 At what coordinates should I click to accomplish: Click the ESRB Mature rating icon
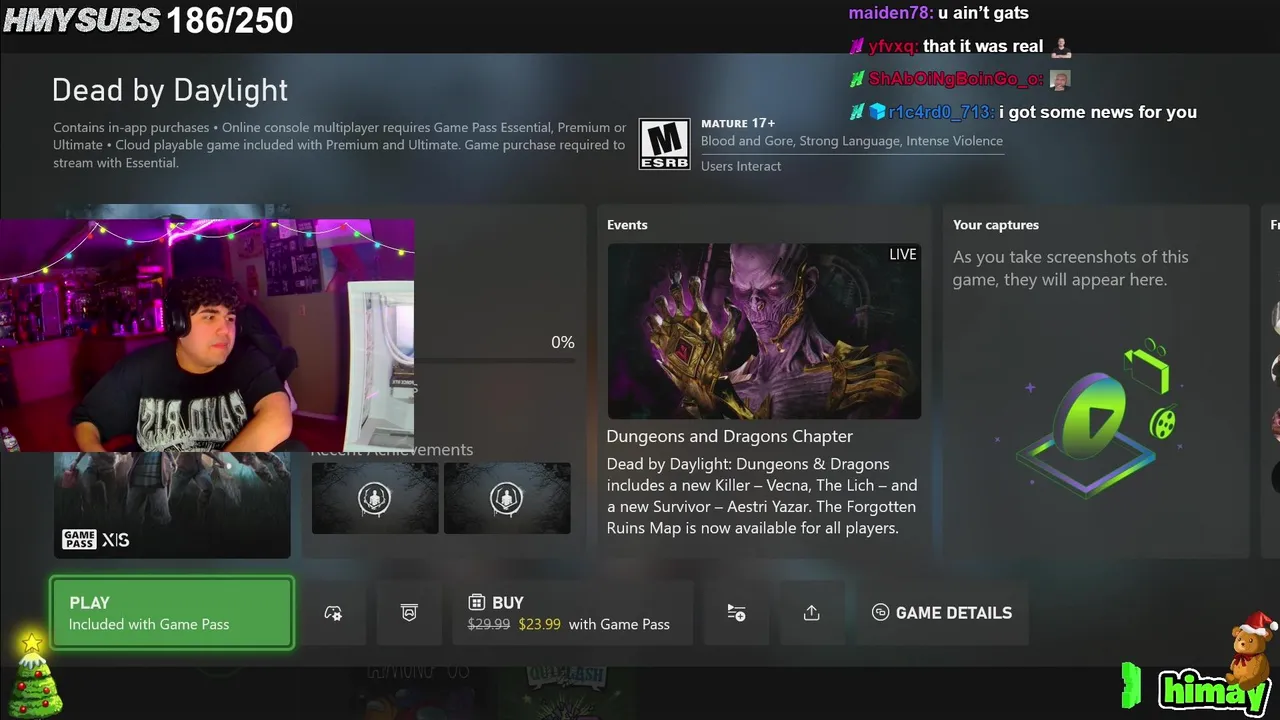pos(665,144)
